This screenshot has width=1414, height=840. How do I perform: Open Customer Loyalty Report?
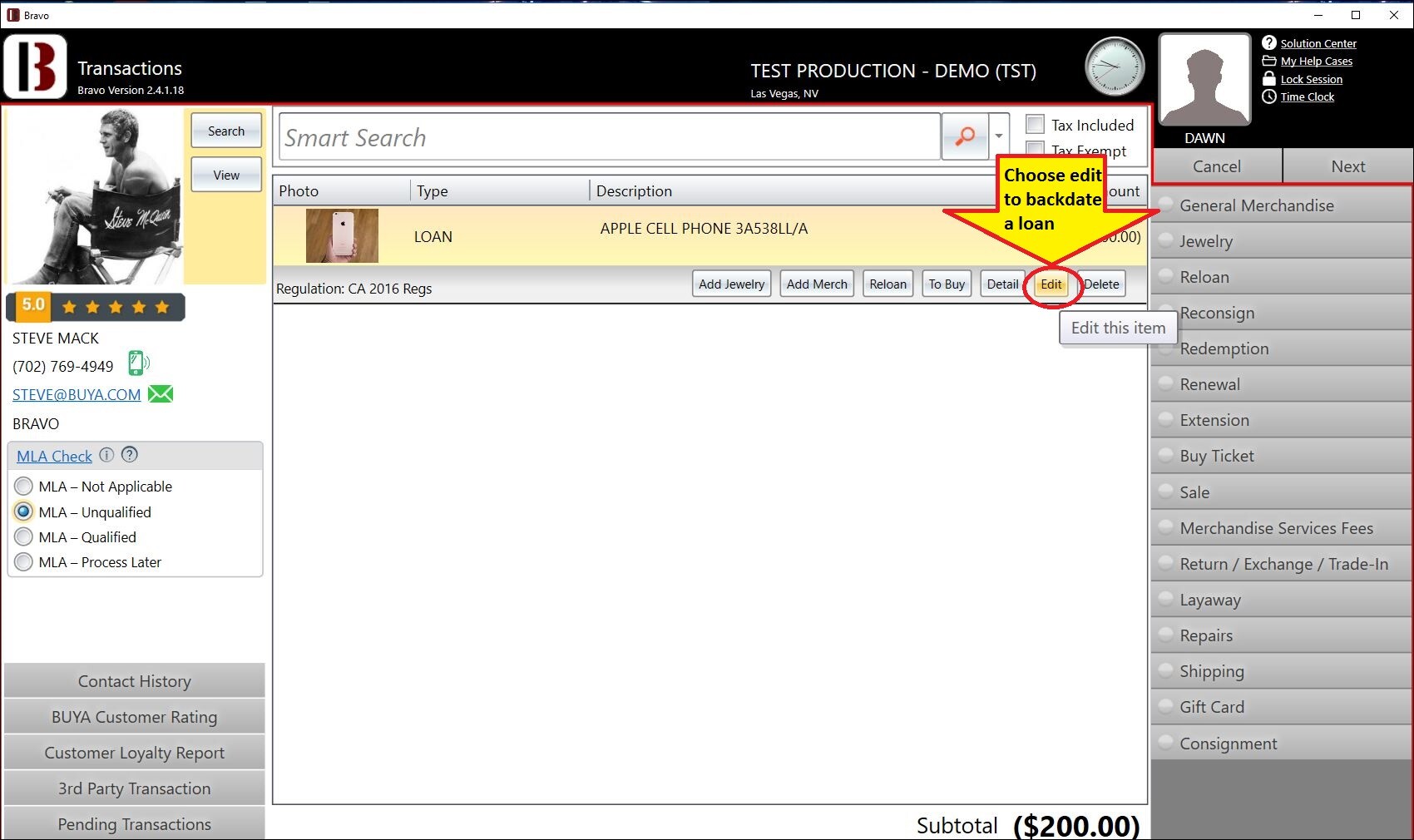135,753
